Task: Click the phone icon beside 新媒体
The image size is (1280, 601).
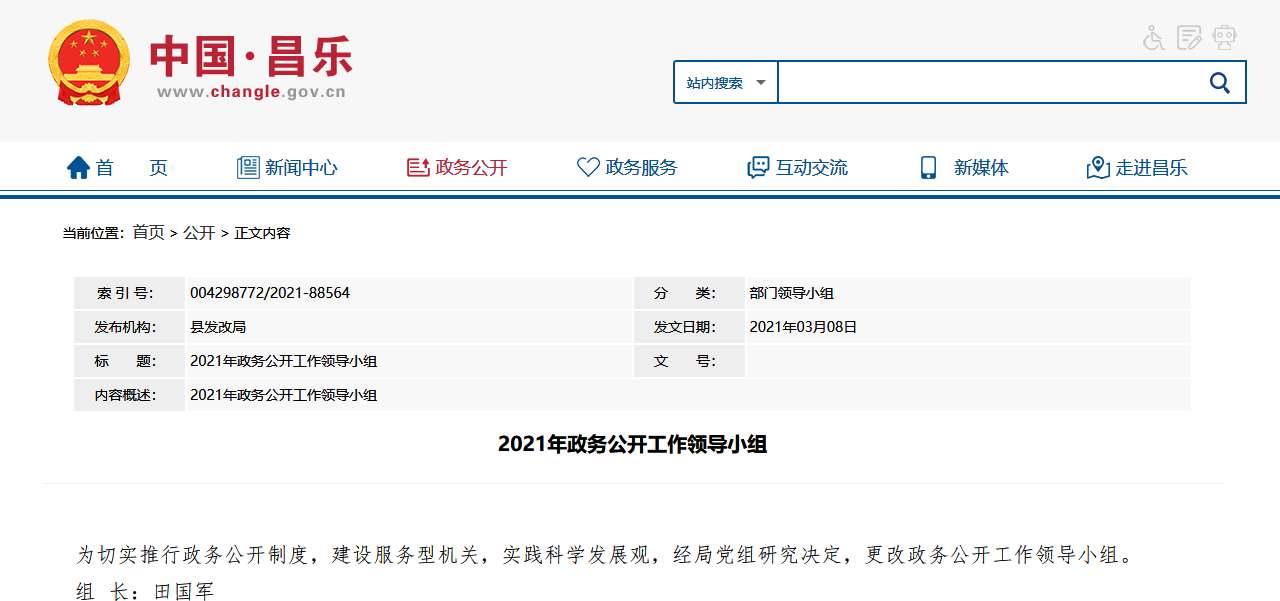Action: click(926, 167)
